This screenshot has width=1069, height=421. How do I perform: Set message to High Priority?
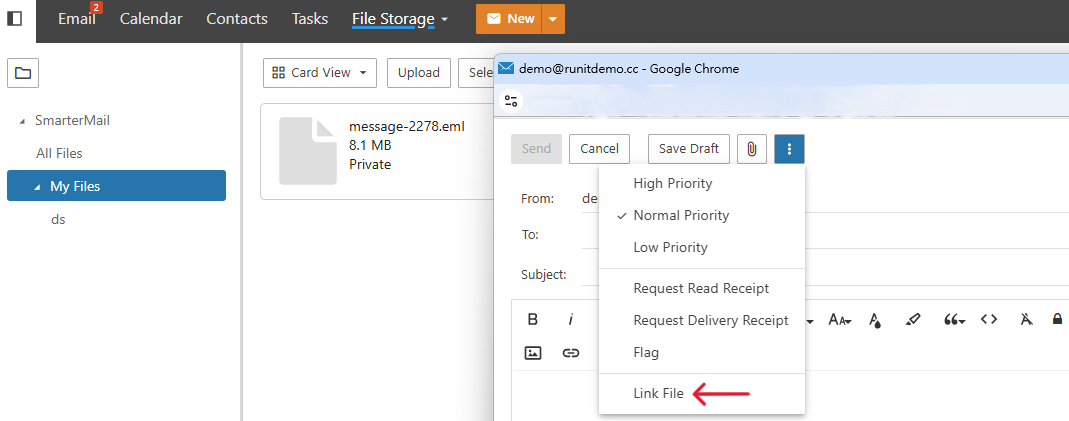pyautogui.click(x=672, y=183)
